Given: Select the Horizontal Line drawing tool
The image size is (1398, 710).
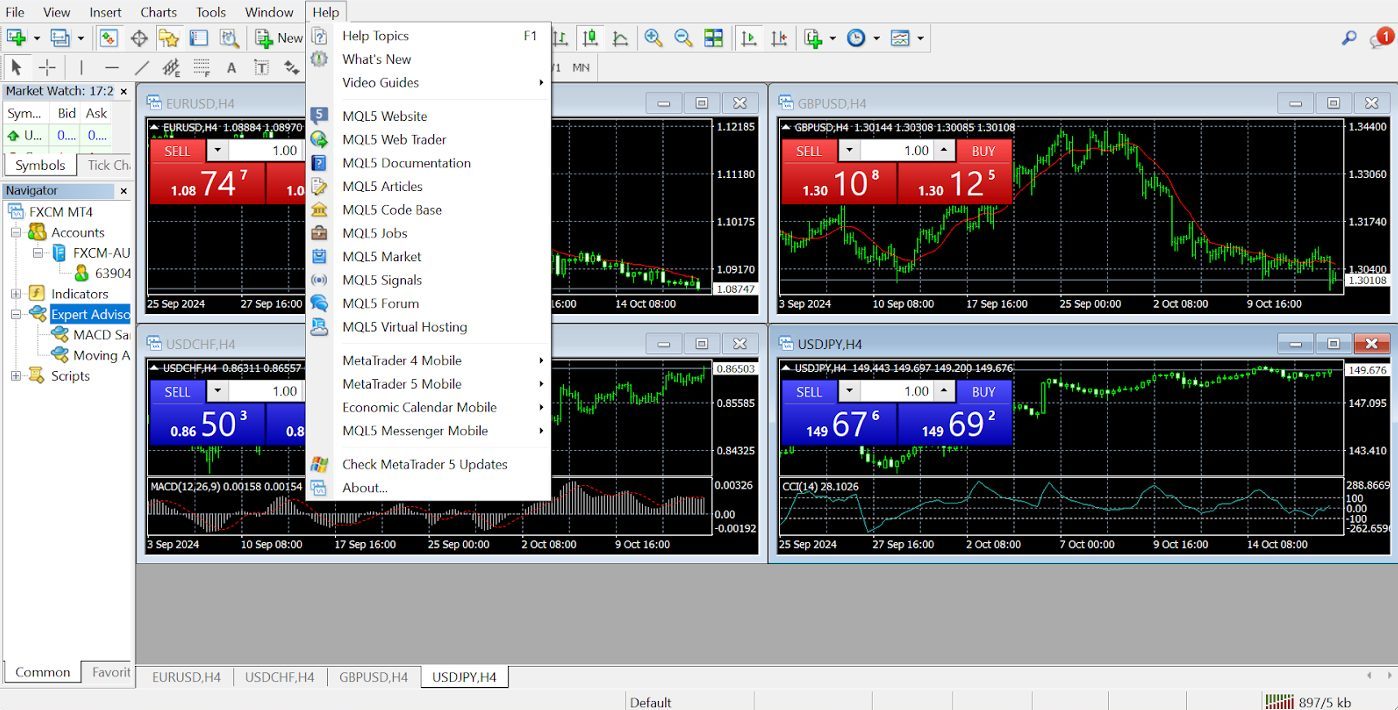Looking at the screenshot, I should [x=111, y=68].
